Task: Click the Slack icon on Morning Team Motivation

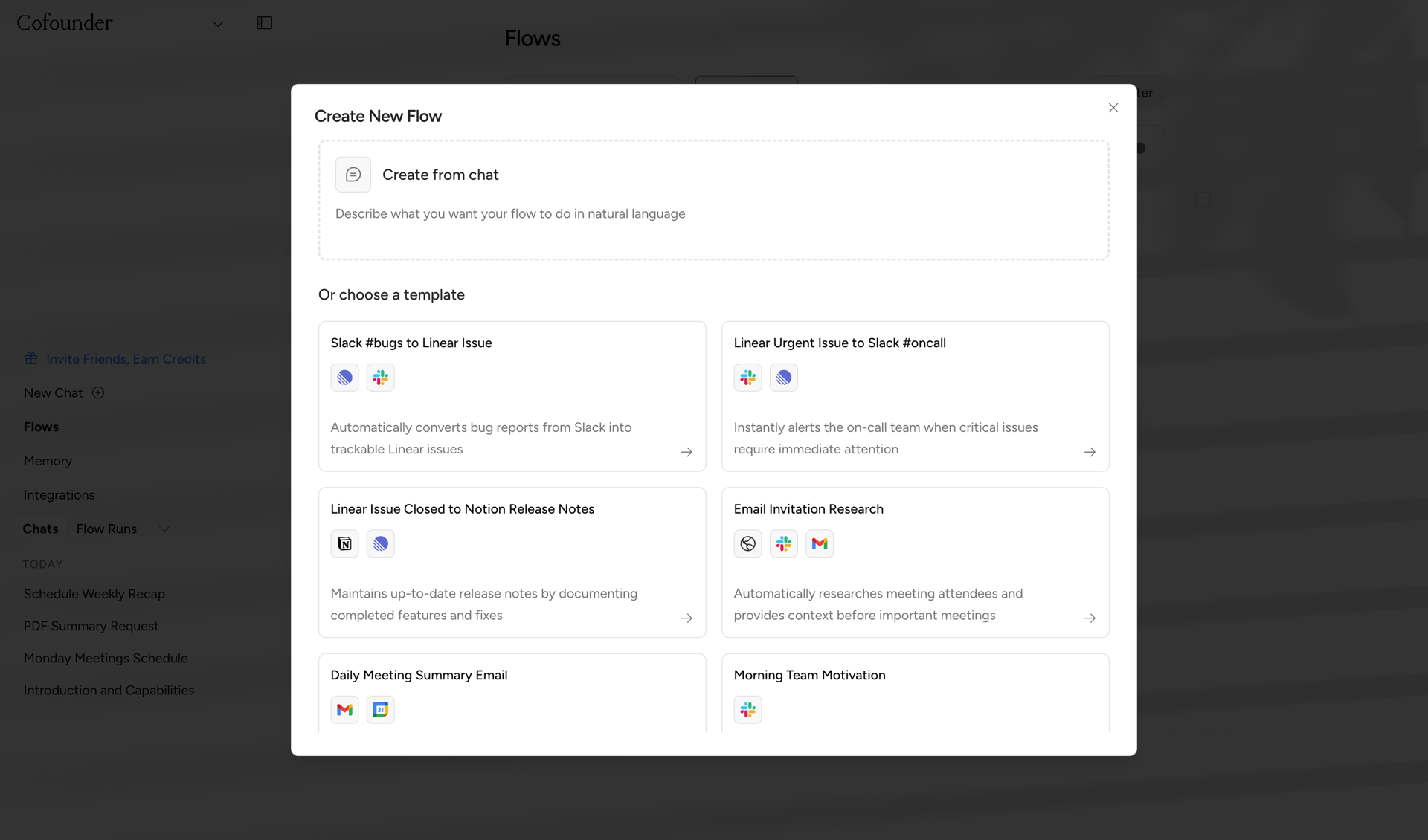Action: tap(747, 709)
